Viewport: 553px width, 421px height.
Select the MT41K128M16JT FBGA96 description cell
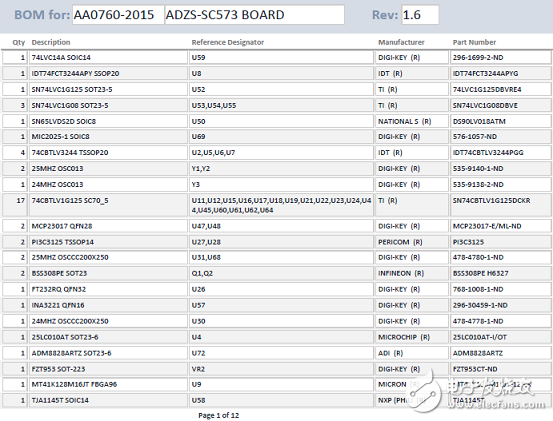[x=108, y=384]
